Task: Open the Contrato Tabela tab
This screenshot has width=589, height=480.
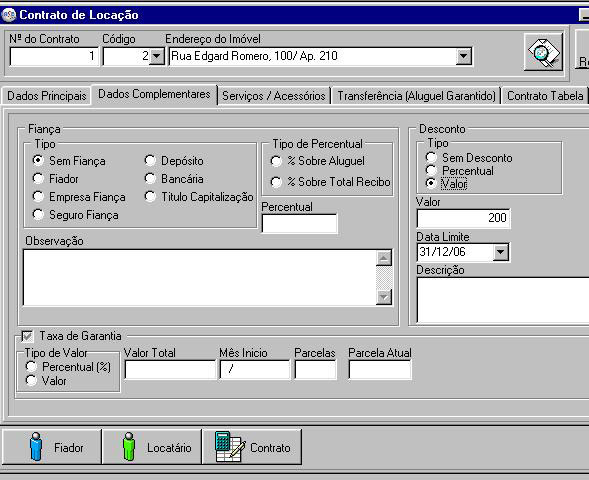Action: coord(545,96)
